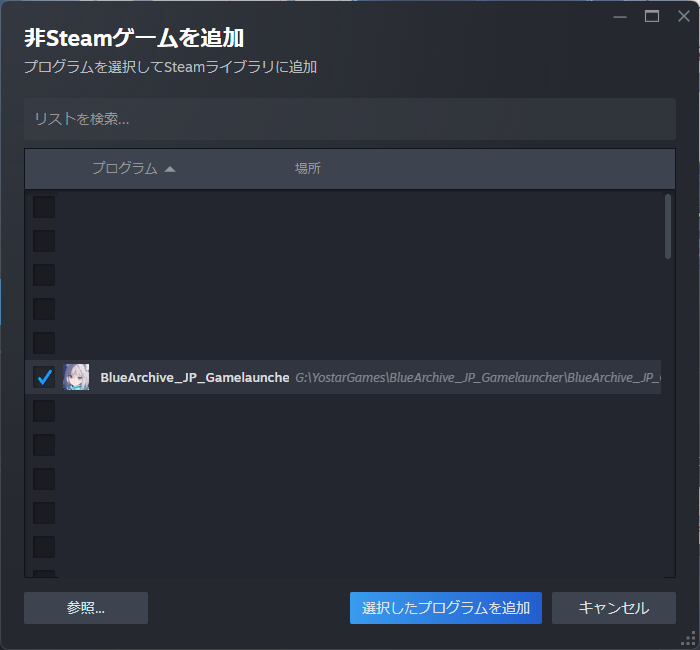Minimize the dialog window

620,17
